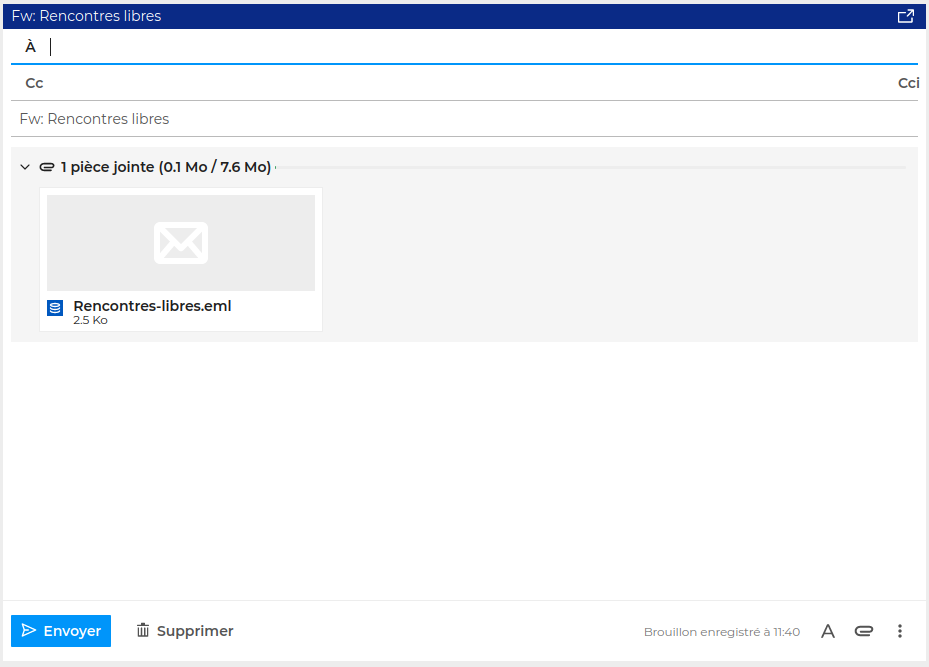Select the Rencontres-libres.eml file name

pyautogui.click(x=152, y=306)
